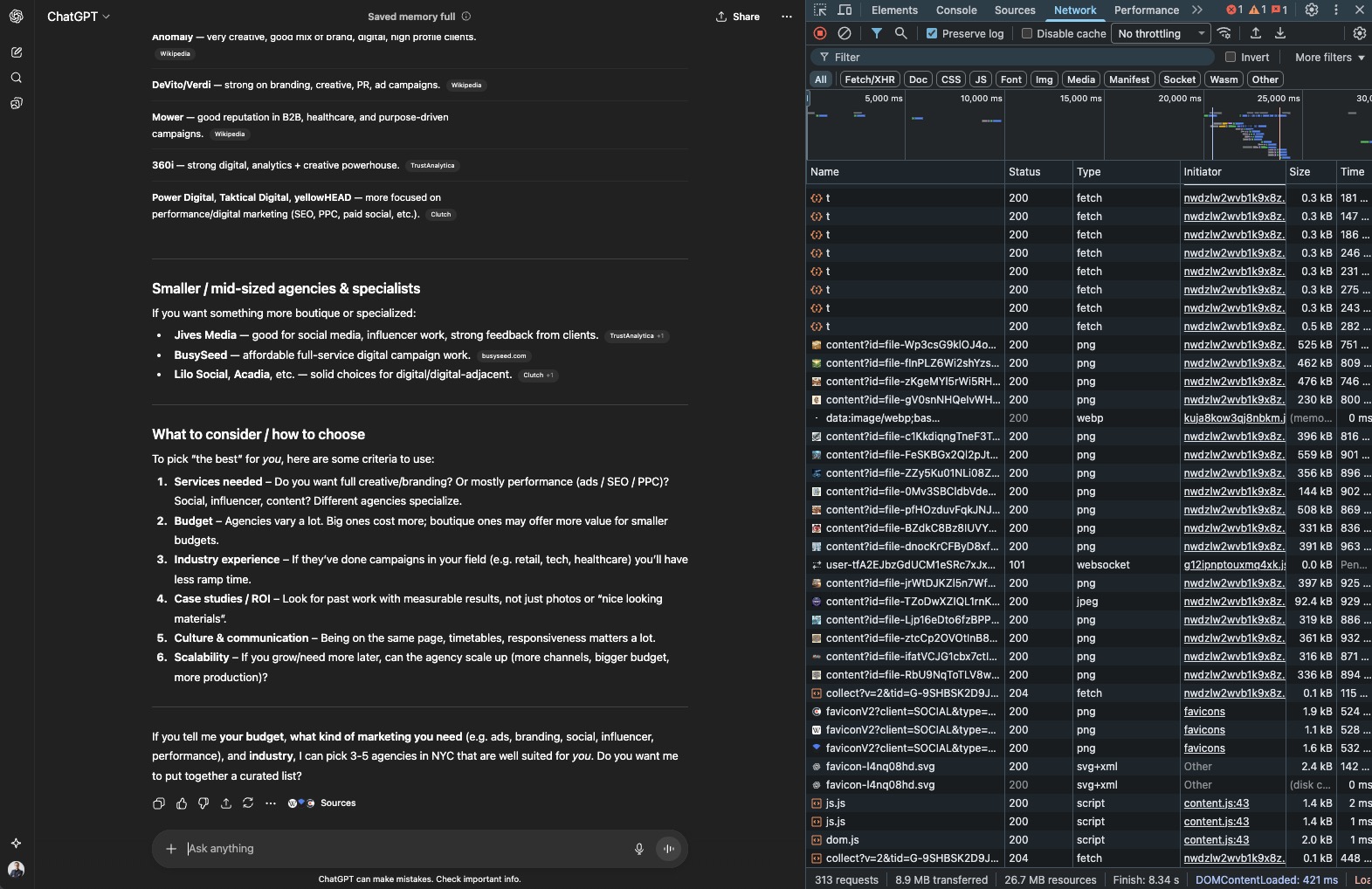1372x889 pixels.
Task: Toggle the Socket filter chip
Action: click(1180, 79)
